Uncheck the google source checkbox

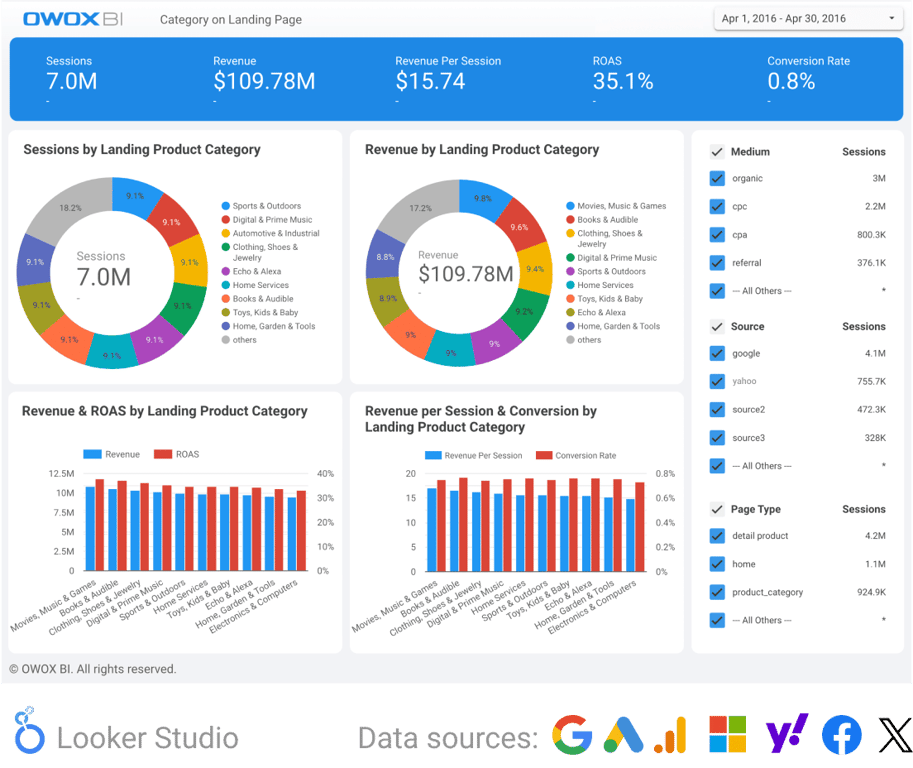(x=717, y=354)
